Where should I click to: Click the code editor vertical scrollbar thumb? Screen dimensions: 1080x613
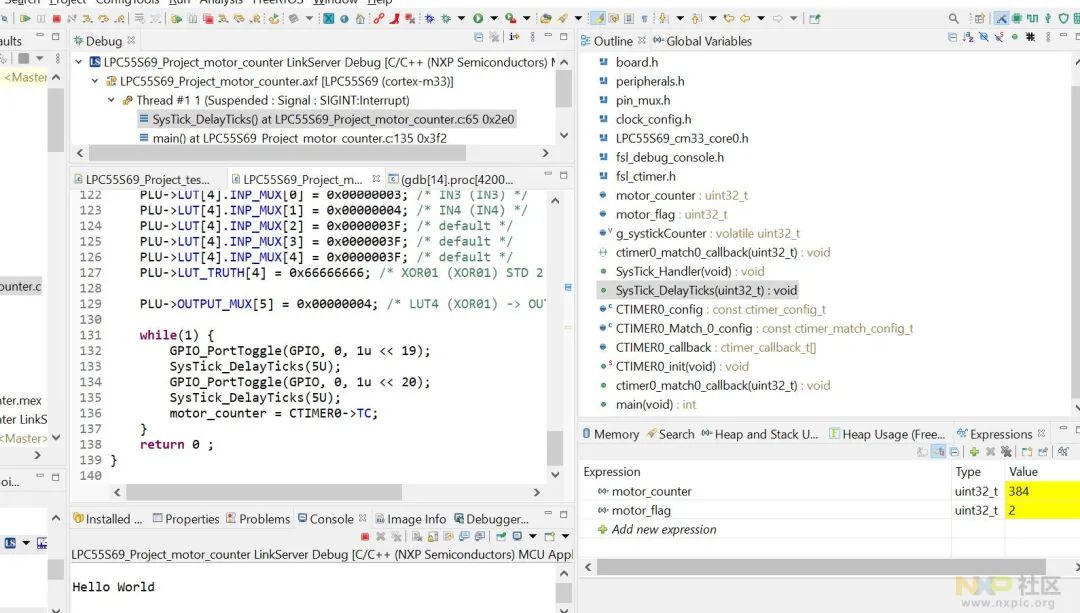tap(555, 446)
